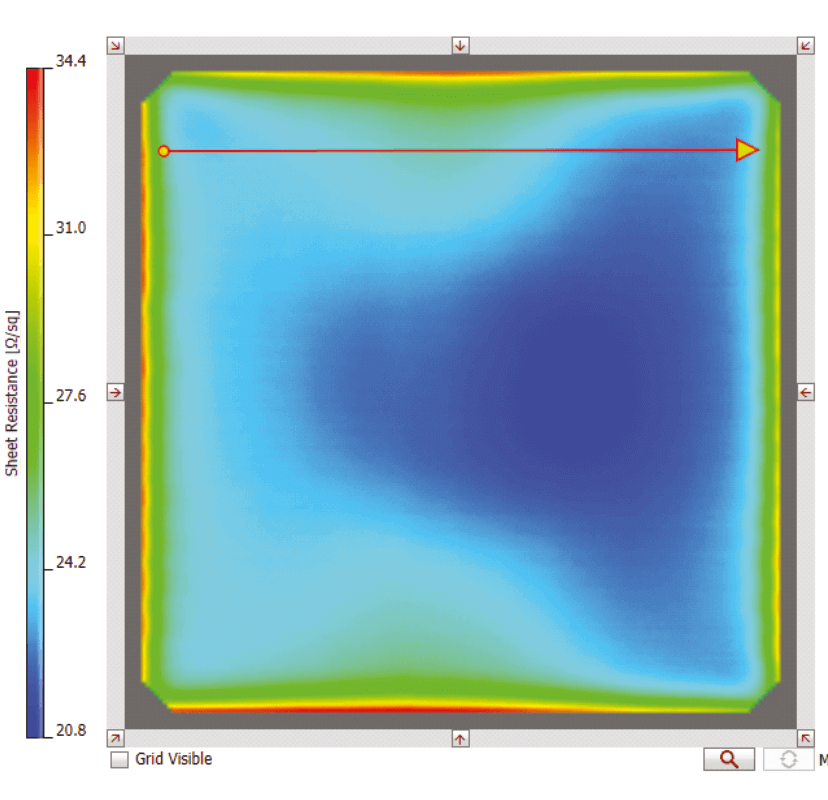Click the top-right diagonal arrow icon
Image resolution: width=828 pixels, height=800 pixels.
806,45
